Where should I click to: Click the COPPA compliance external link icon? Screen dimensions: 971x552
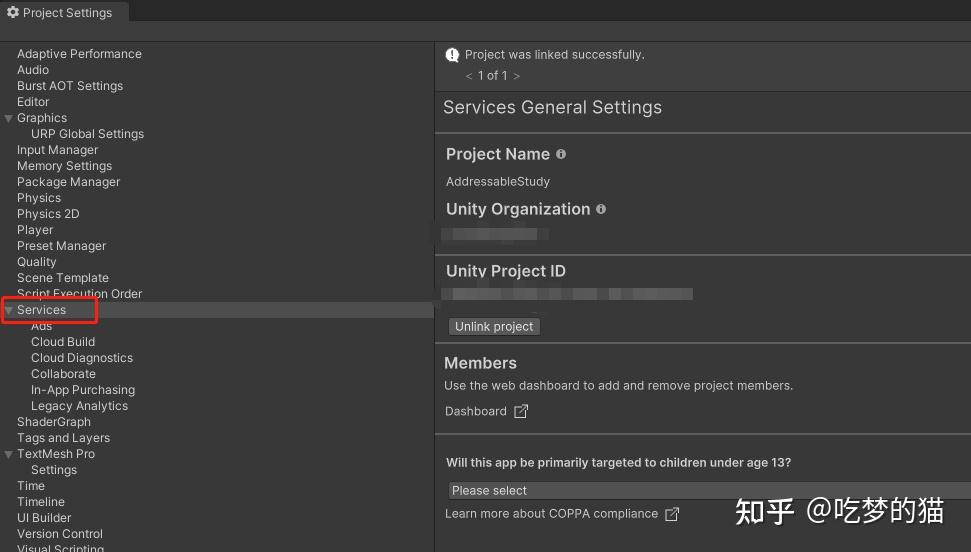point(672,514)
